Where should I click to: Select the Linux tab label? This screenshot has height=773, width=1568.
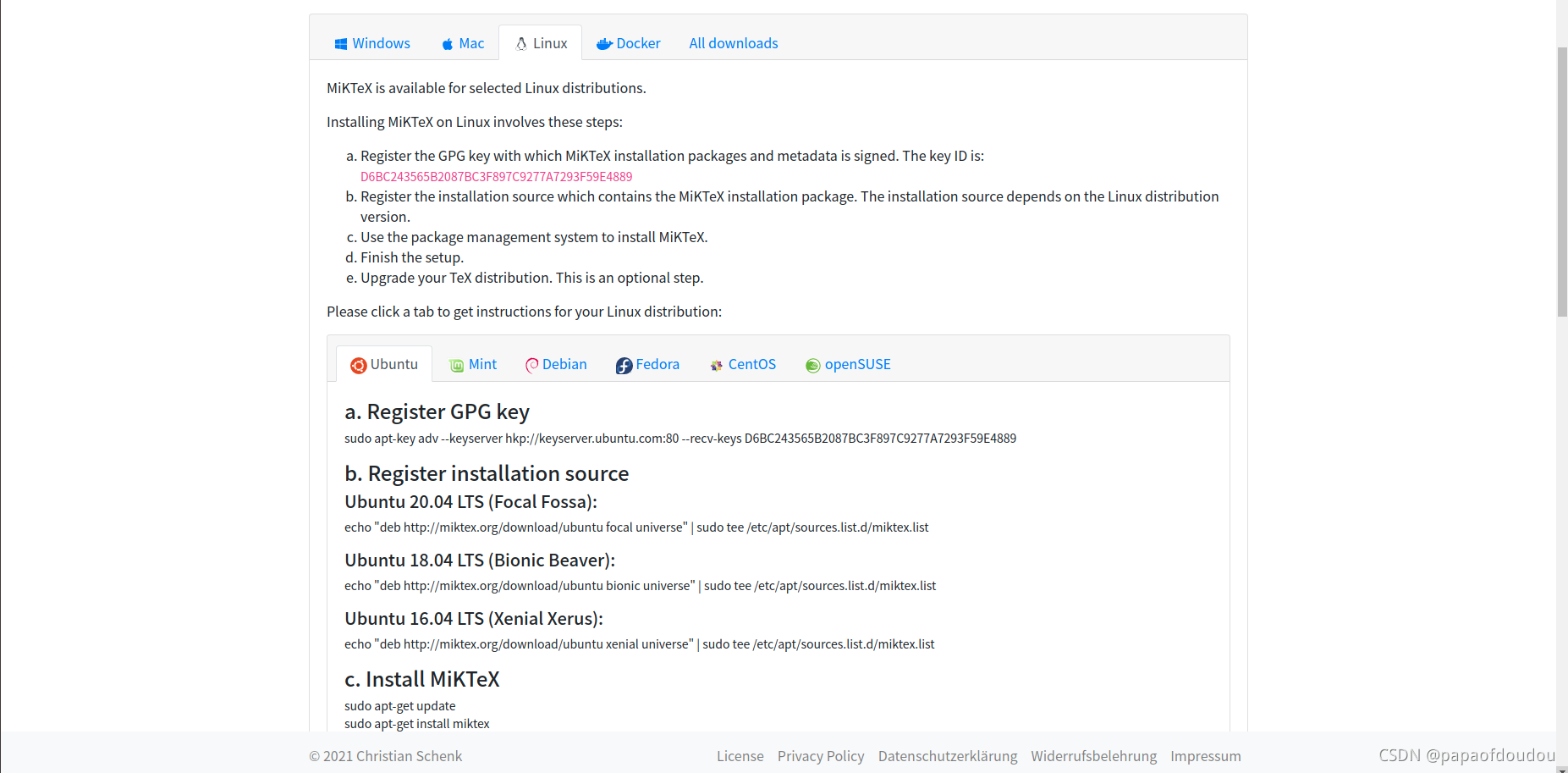[550, 43]
